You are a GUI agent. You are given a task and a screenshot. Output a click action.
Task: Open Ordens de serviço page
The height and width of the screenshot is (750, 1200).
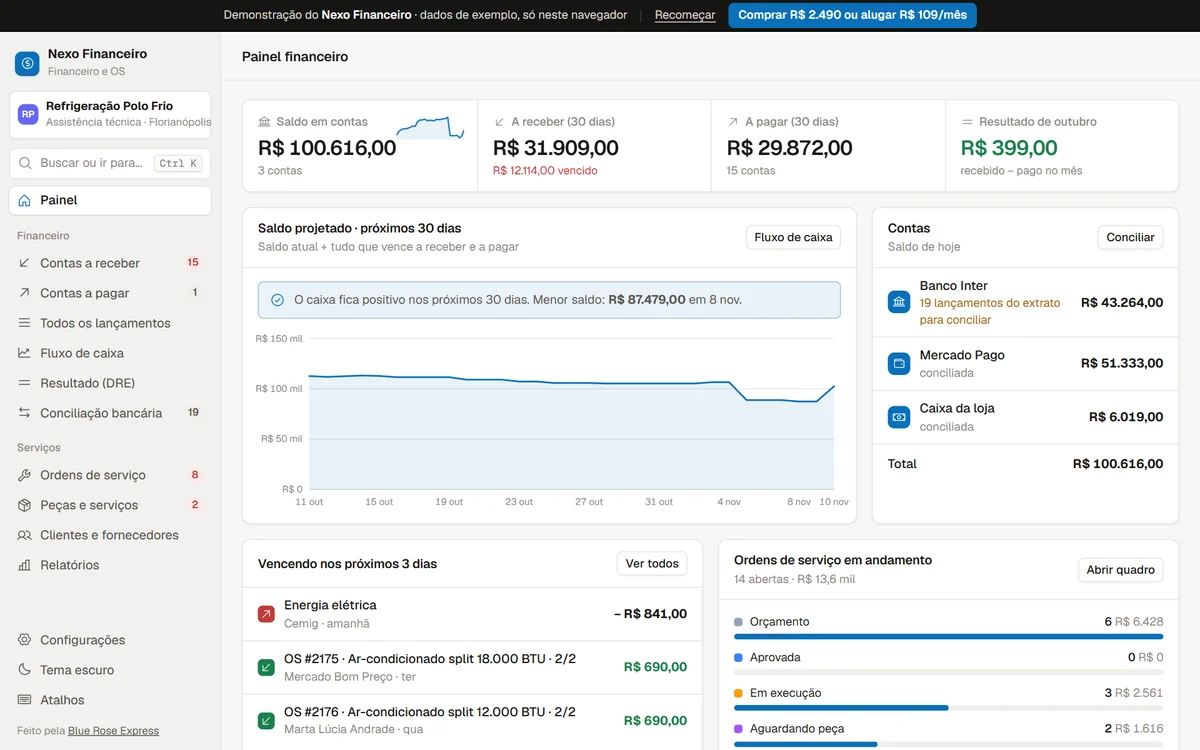110,475
